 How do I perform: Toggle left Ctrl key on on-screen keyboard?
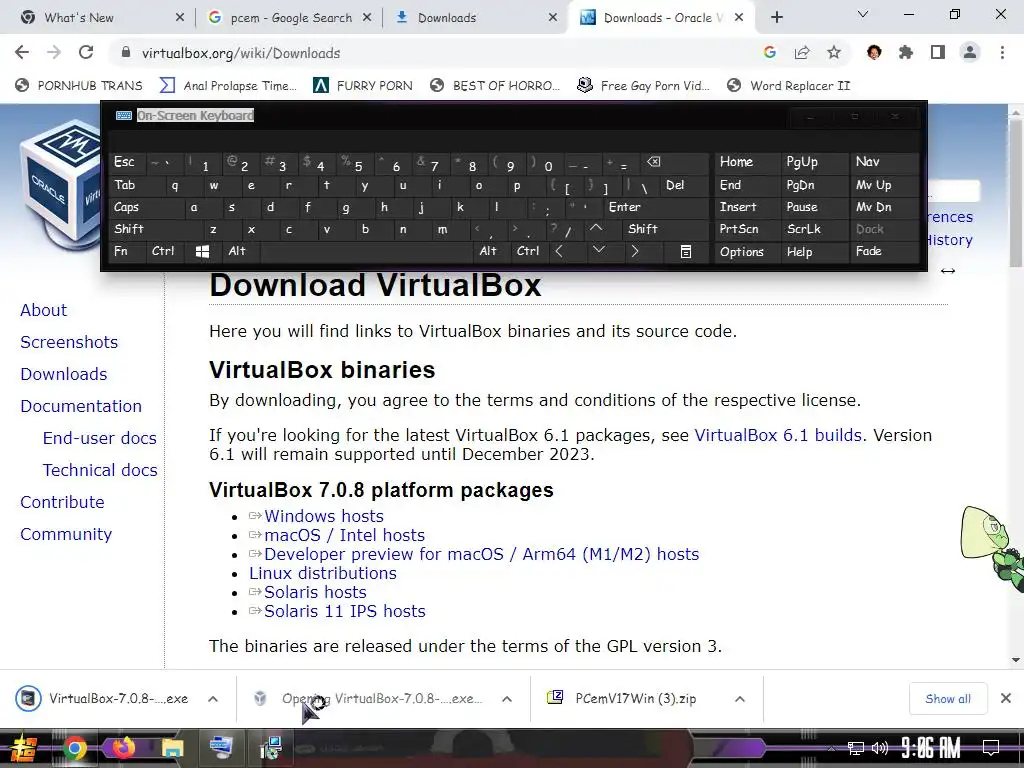click(x=163, y=251)
